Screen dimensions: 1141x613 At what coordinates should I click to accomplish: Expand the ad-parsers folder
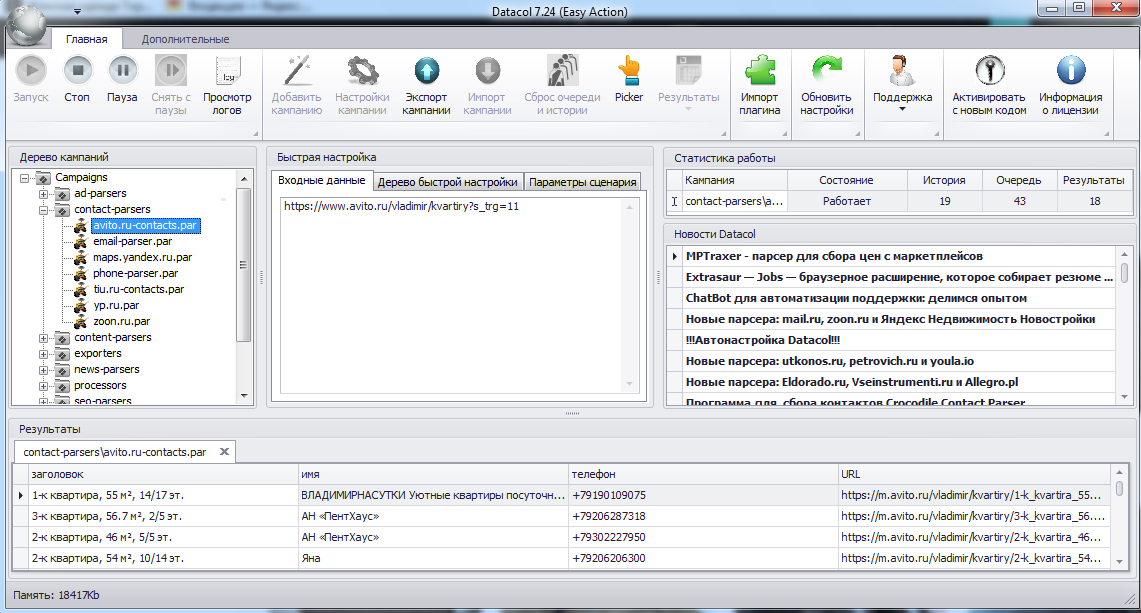pos(44,194)
